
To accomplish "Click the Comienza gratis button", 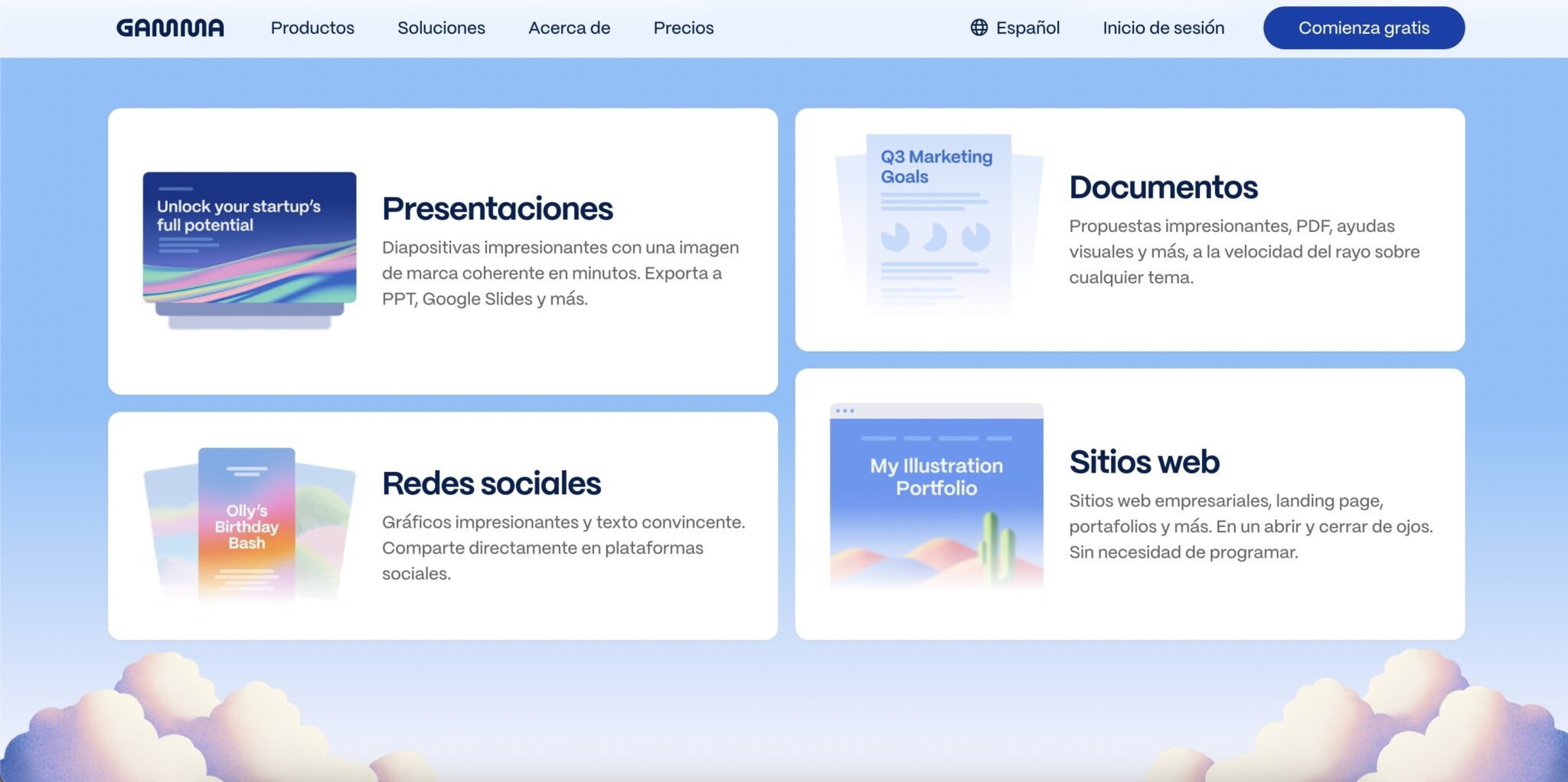I will pos(1364,28).
